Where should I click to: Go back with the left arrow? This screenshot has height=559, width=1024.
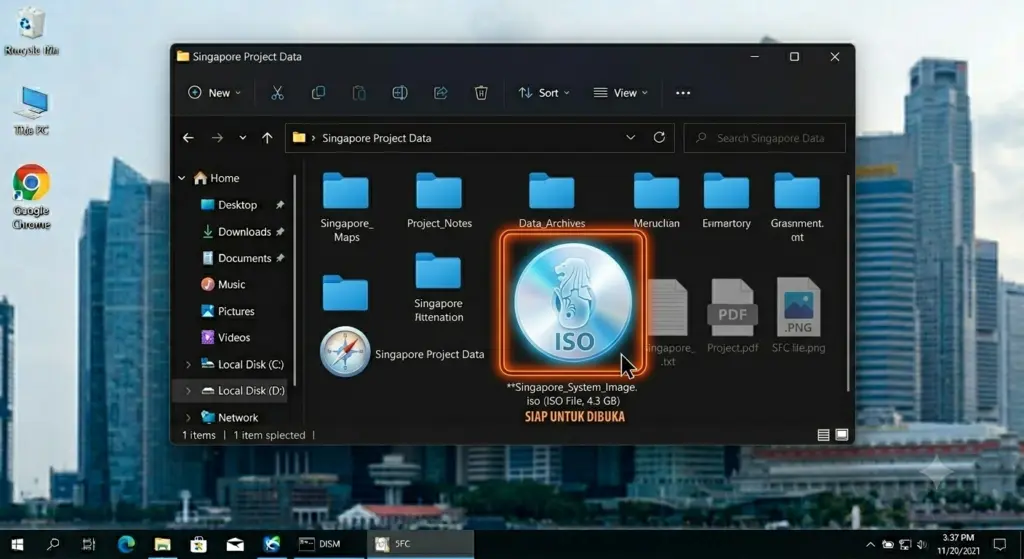188,138
